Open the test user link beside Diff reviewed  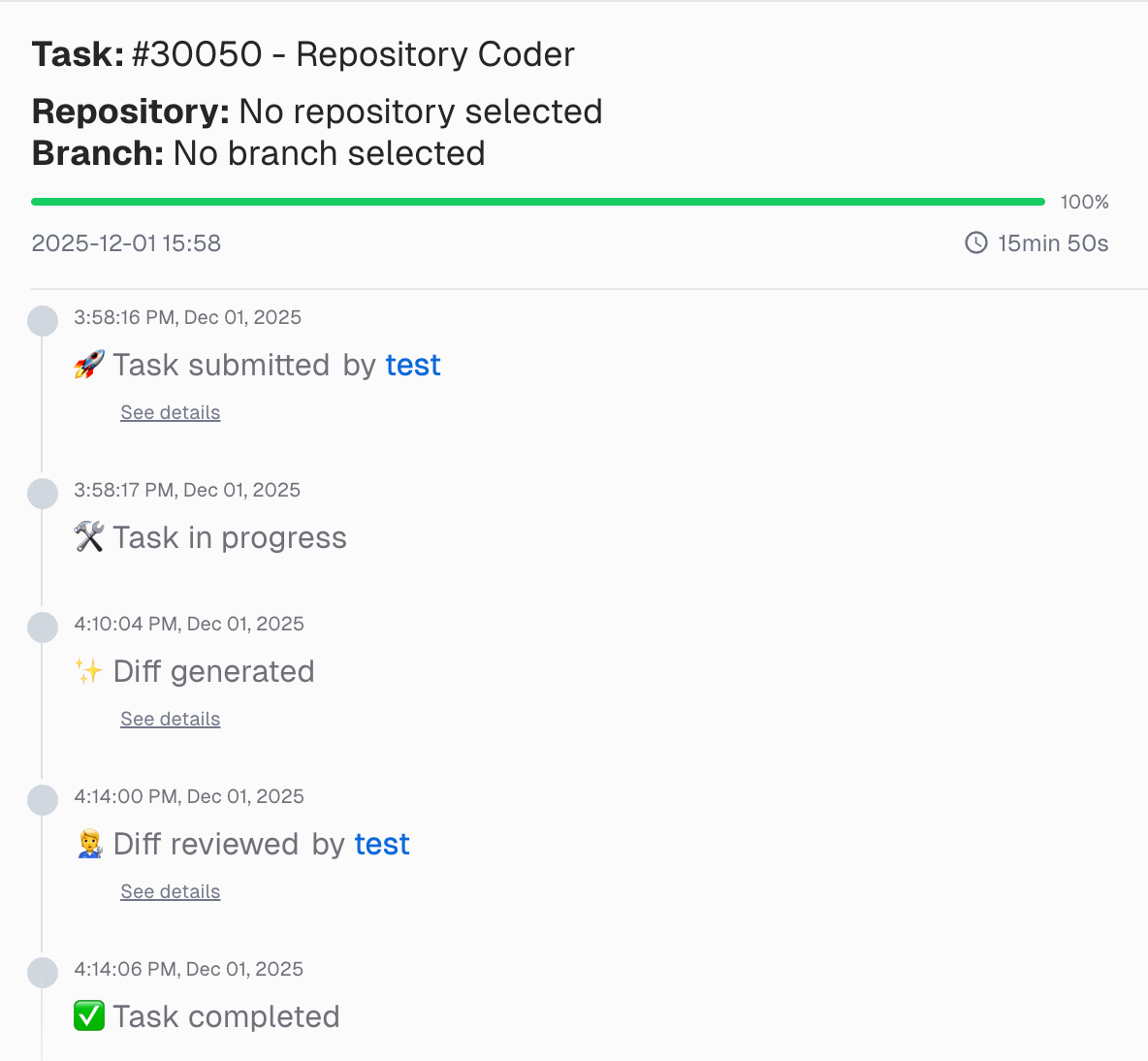[x=381, y=844]
